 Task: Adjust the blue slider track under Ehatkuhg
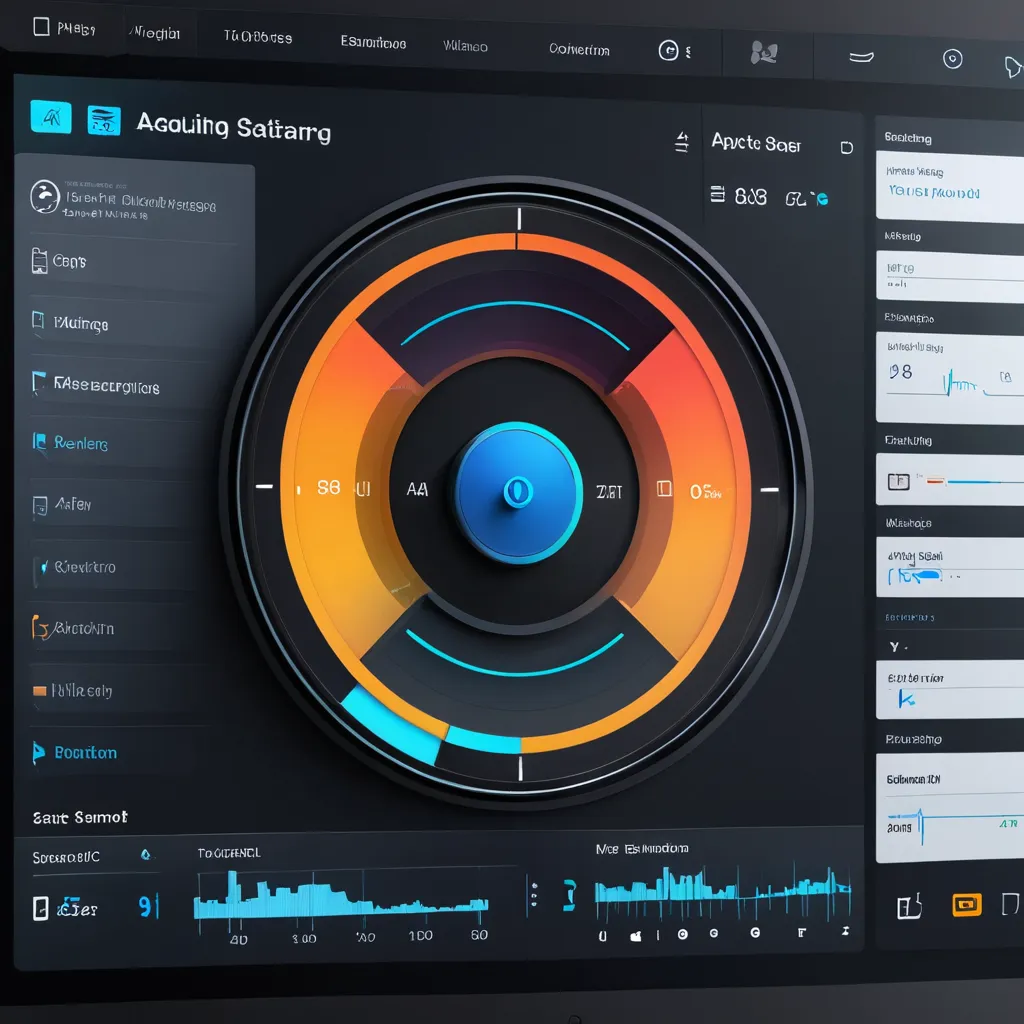[x=985, y=482]
